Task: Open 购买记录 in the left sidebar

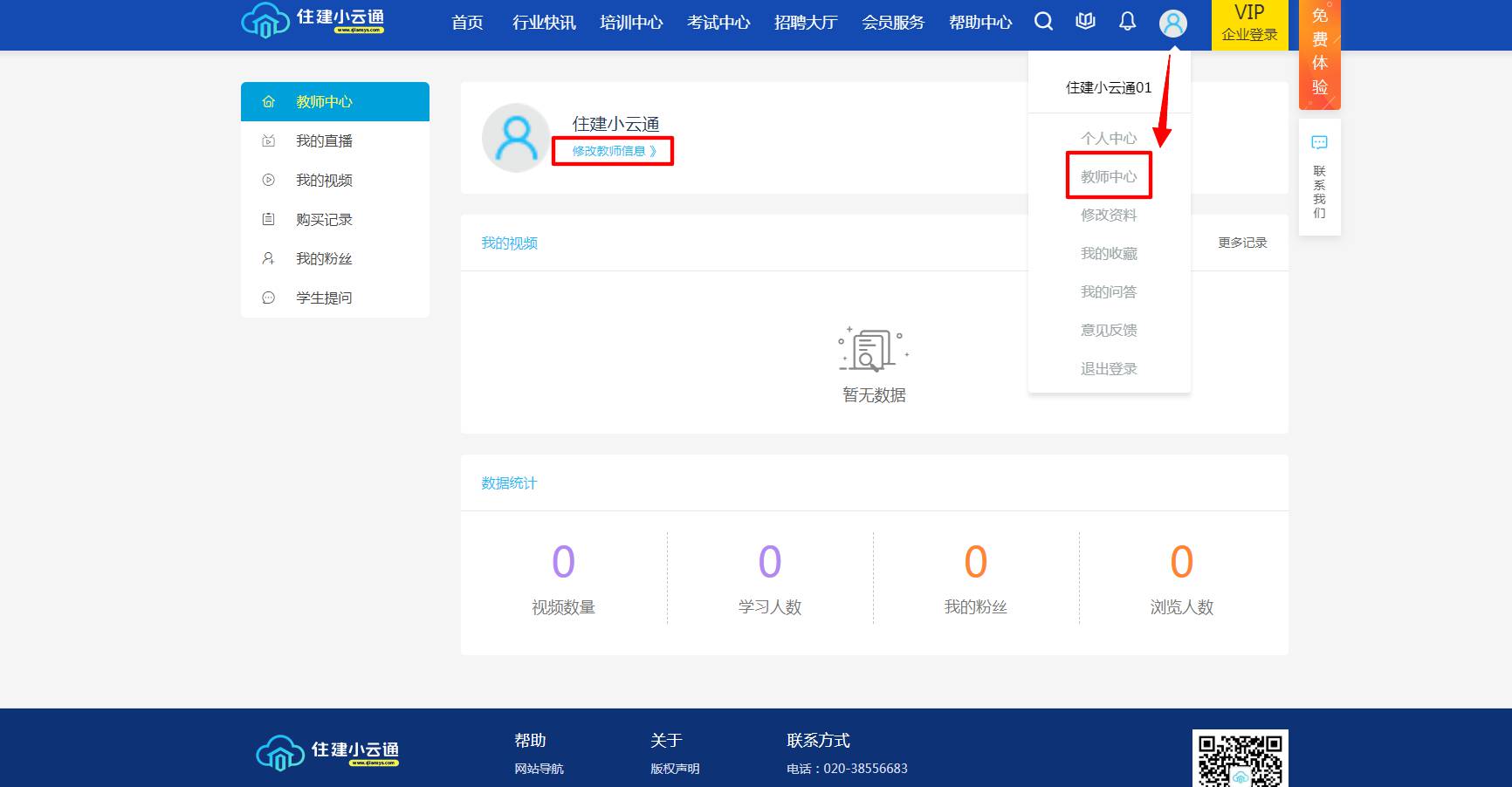Action: point(324,220)
